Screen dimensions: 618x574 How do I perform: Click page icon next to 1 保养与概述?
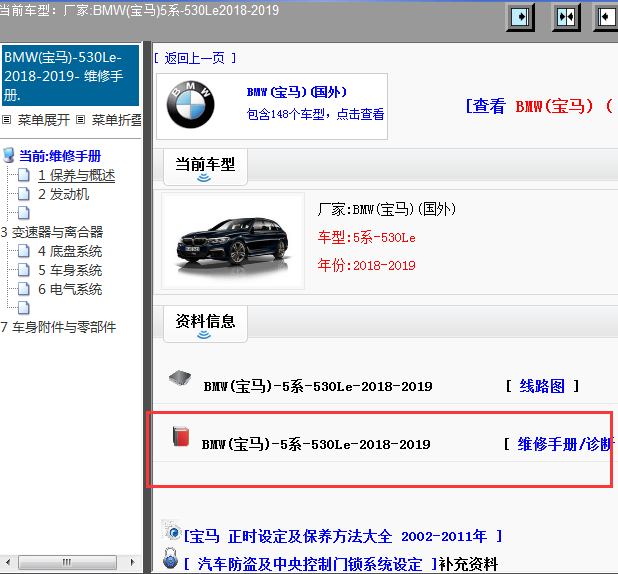(x=23, y=175)
